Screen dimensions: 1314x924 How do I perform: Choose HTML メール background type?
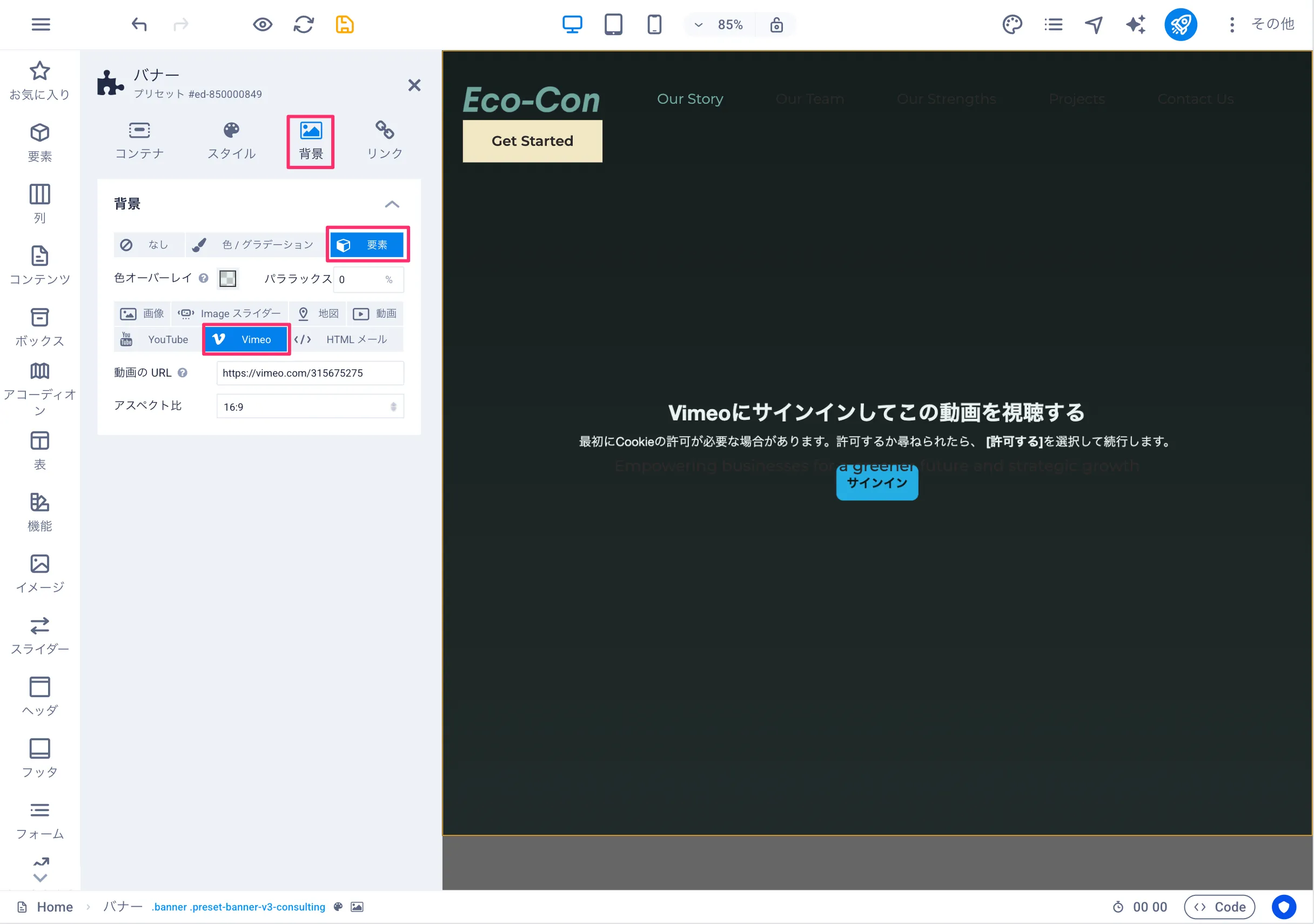pyautogui.click(x=346, y=339)
